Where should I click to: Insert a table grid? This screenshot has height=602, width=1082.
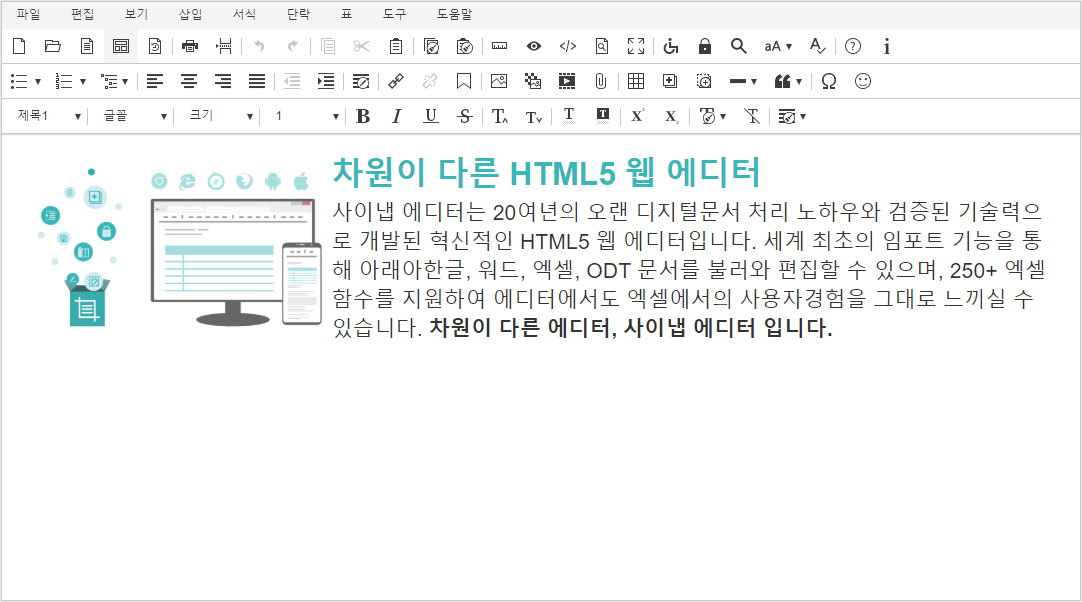click(x=636, y=81)
